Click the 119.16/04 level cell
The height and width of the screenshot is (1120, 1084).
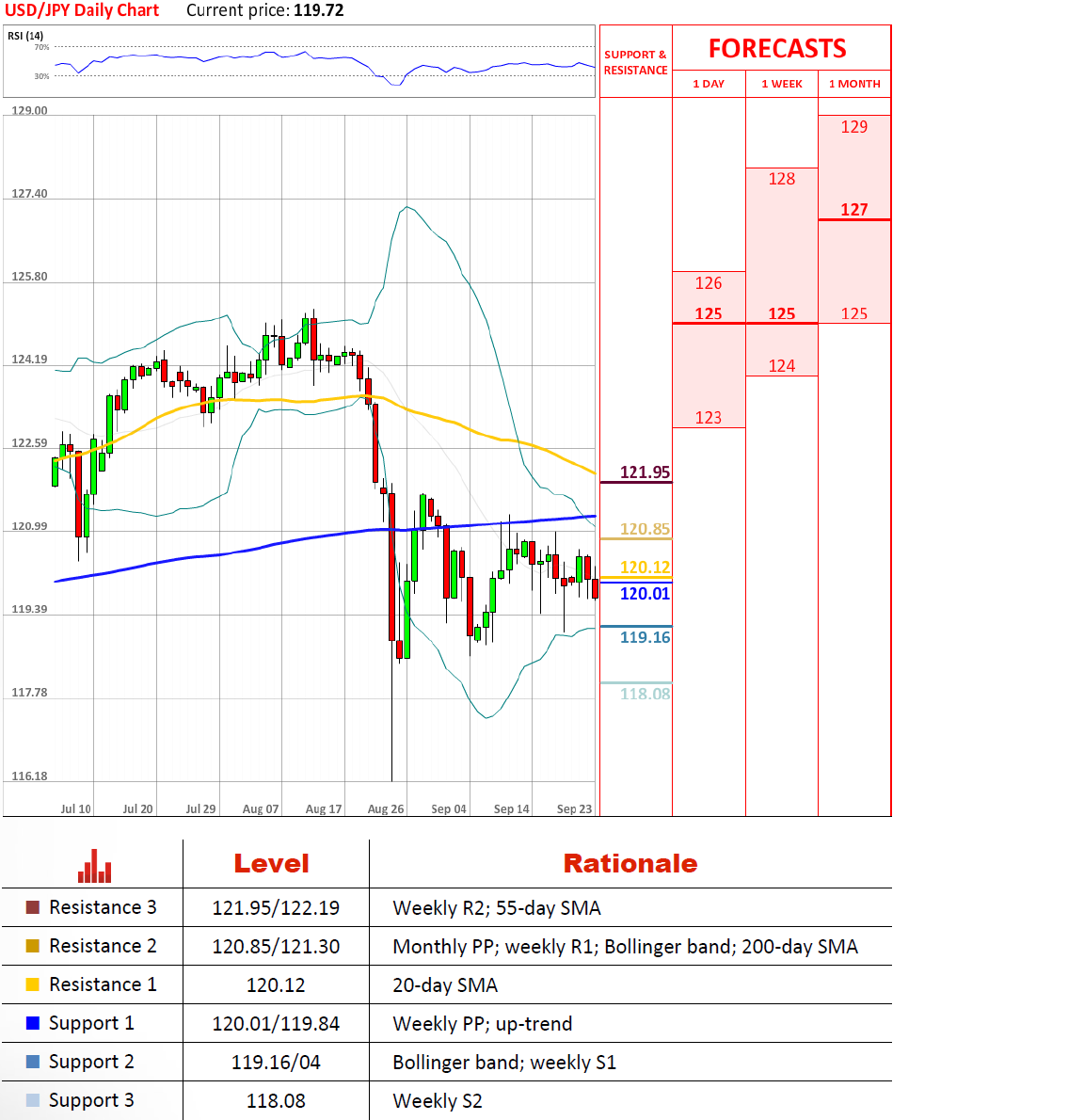pyautogui.click(x=276, y=1063)
